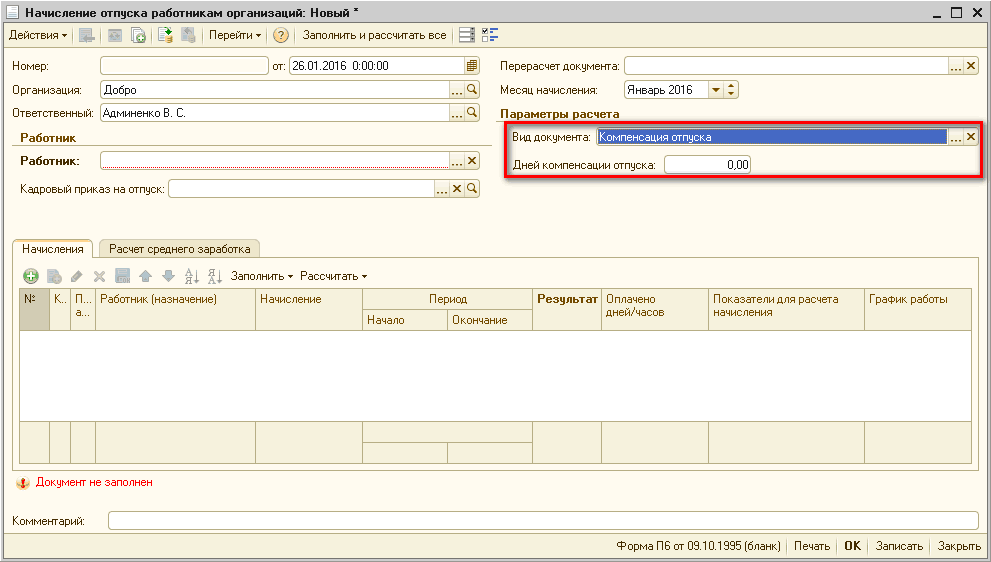Click the Организация field with Добро

pos(275,90)
